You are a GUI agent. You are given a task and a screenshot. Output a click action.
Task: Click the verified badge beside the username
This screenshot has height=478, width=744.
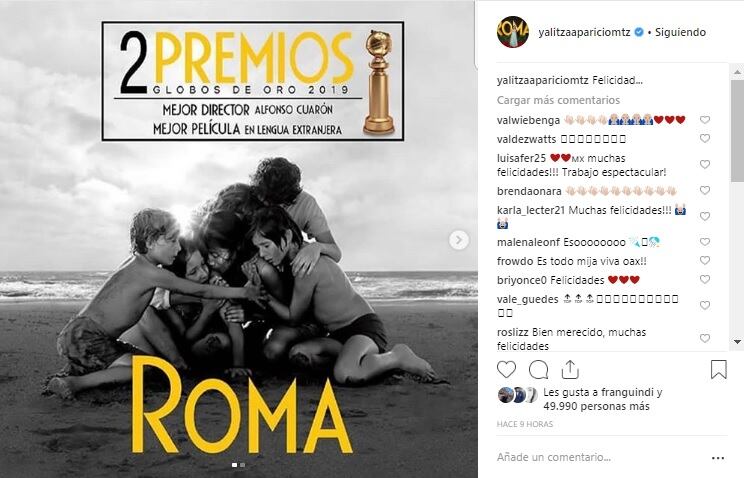click(x=639, y=32)
